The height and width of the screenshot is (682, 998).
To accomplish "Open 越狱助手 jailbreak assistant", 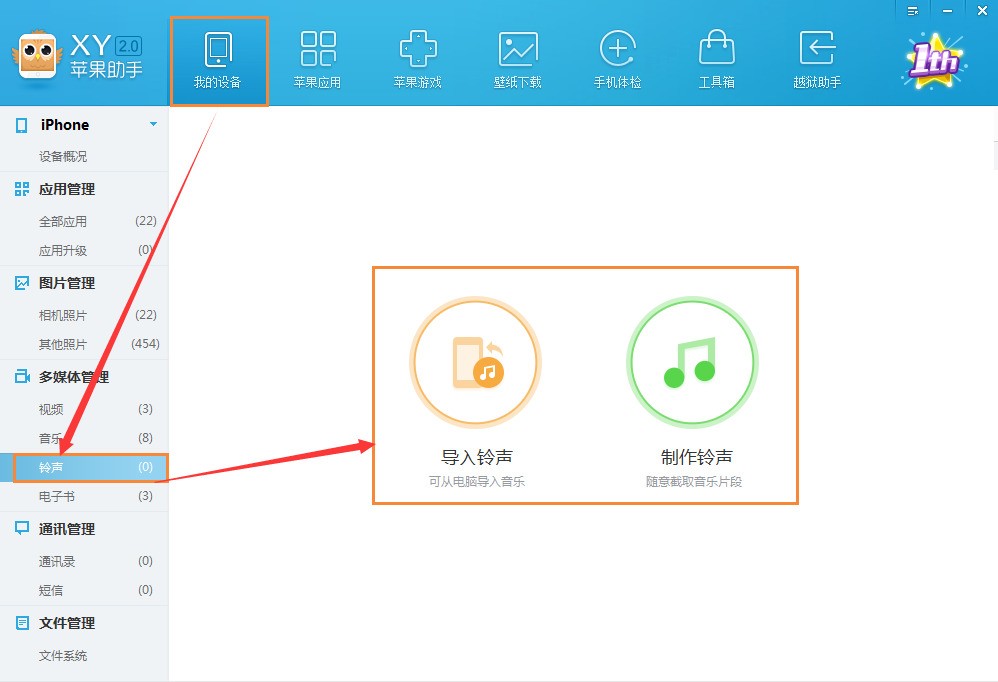I will (x=817, y=61).
